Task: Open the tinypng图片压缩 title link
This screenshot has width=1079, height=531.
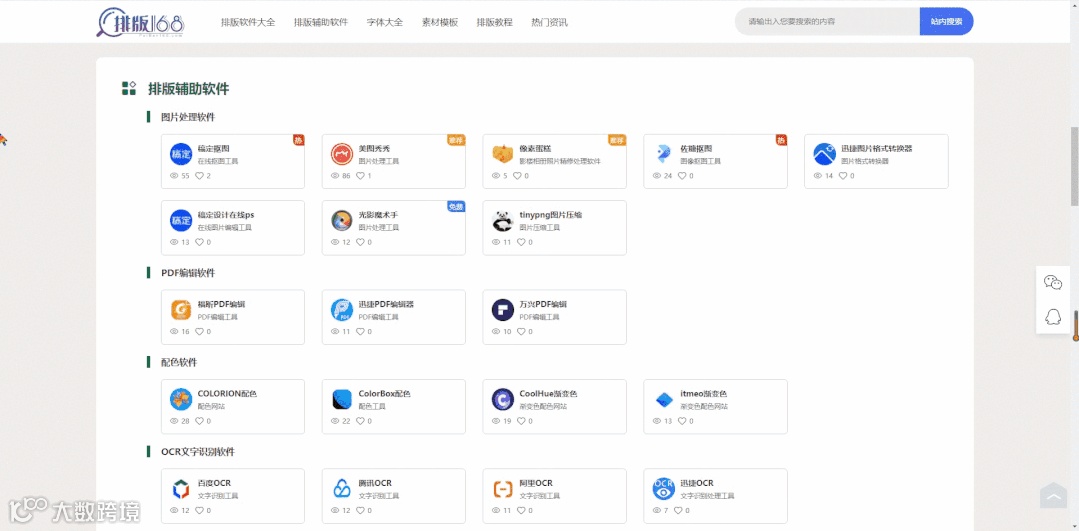Action: pos(551,215)
